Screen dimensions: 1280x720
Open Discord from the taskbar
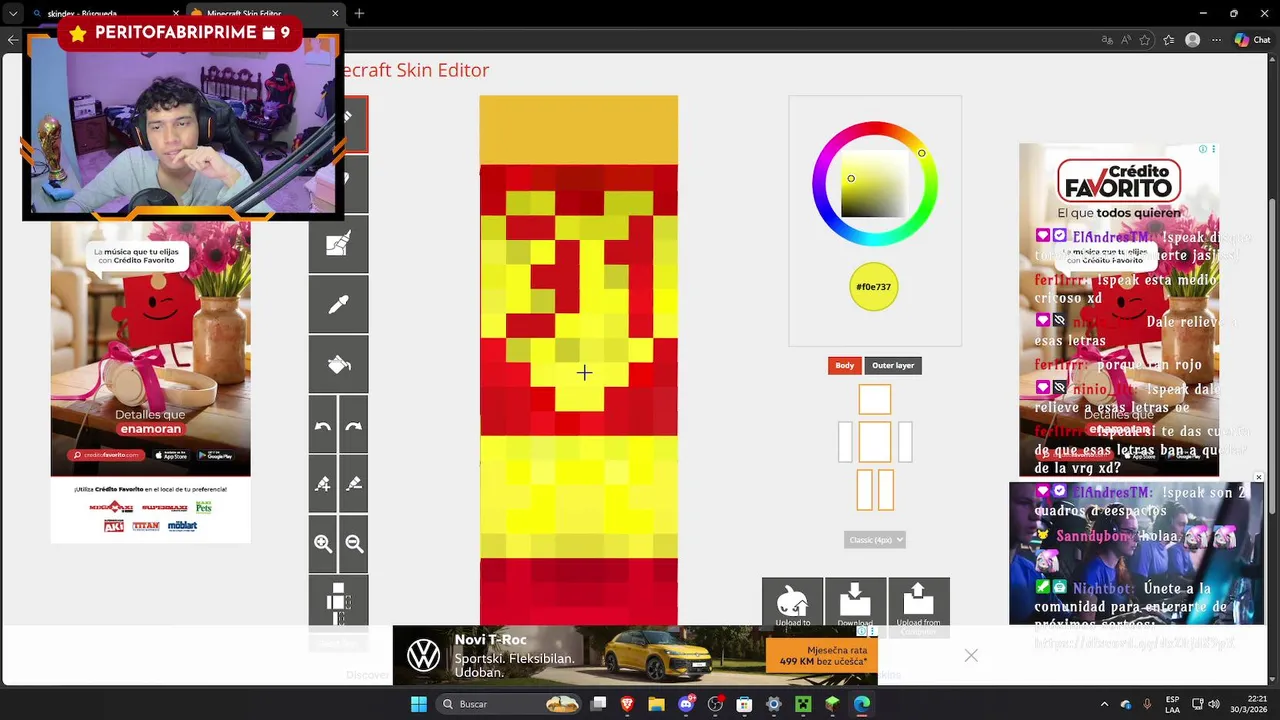point(686,704)
